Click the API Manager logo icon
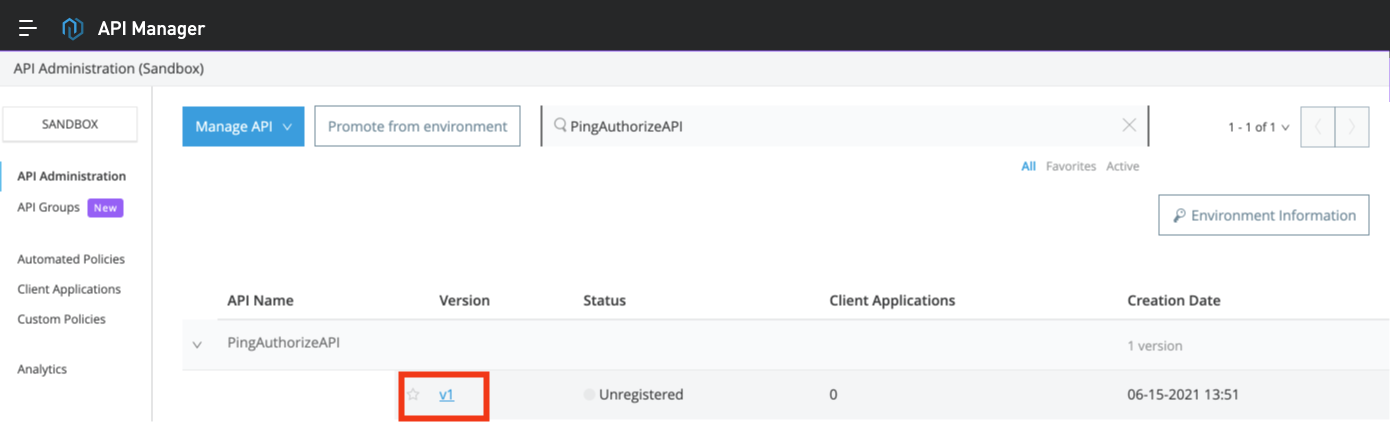 [x=72, y=28]
